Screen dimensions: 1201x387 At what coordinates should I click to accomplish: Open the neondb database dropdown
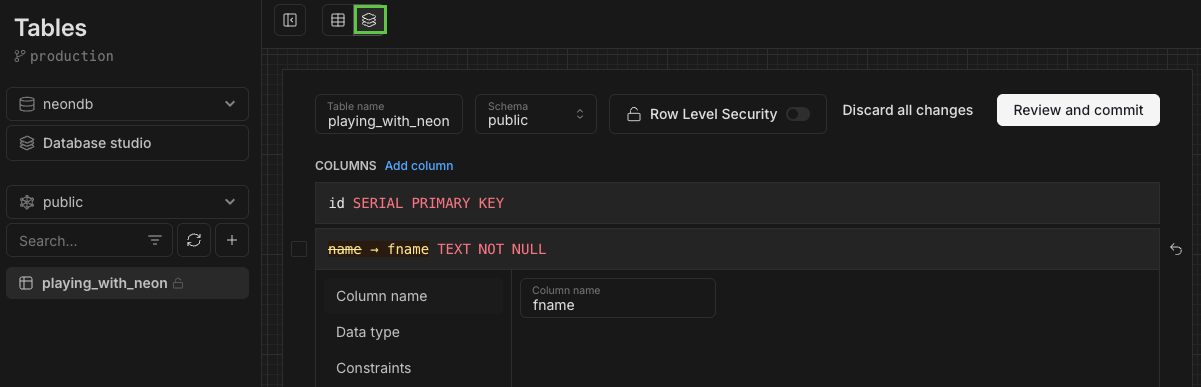pos(128,104)
